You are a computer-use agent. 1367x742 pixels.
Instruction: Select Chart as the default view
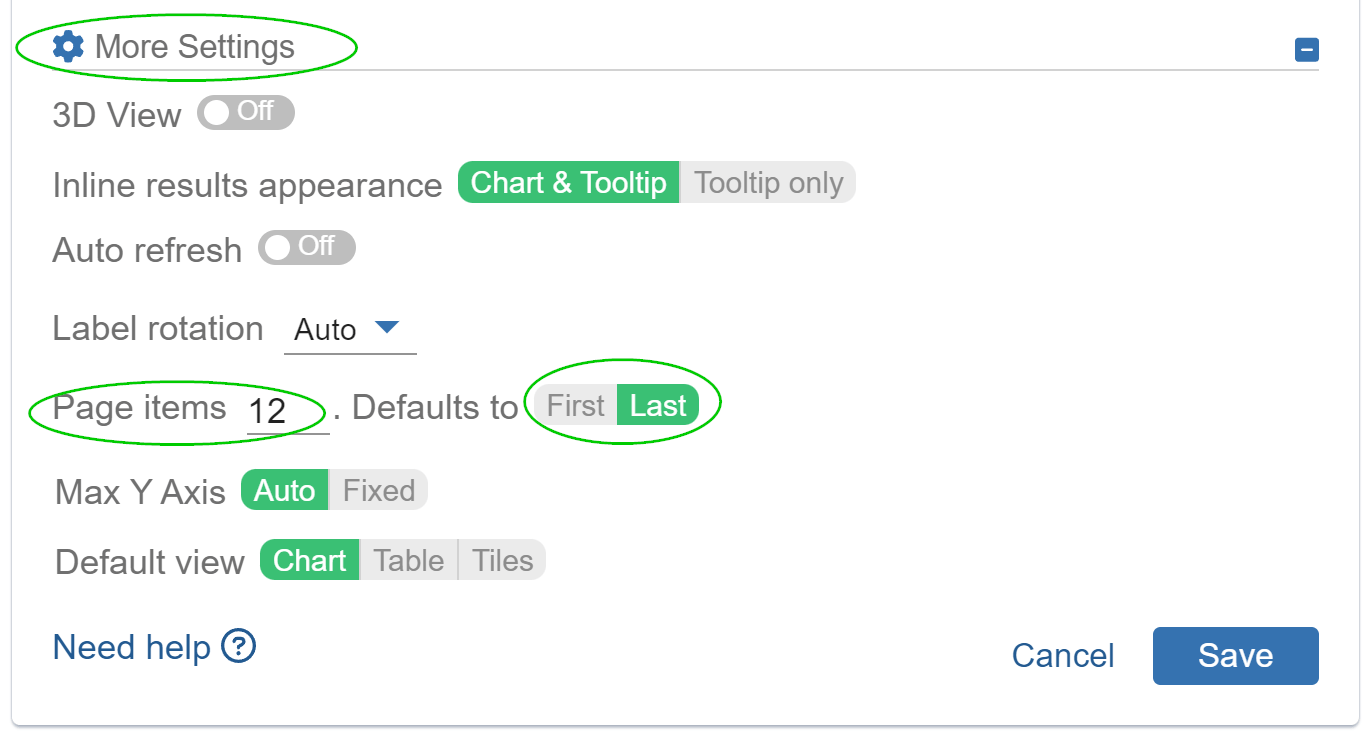click(309, 561)
